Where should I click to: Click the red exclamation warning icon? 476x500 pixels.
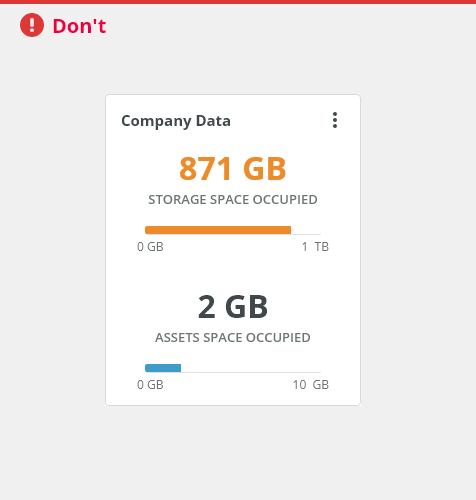click(x=32, y=25)
